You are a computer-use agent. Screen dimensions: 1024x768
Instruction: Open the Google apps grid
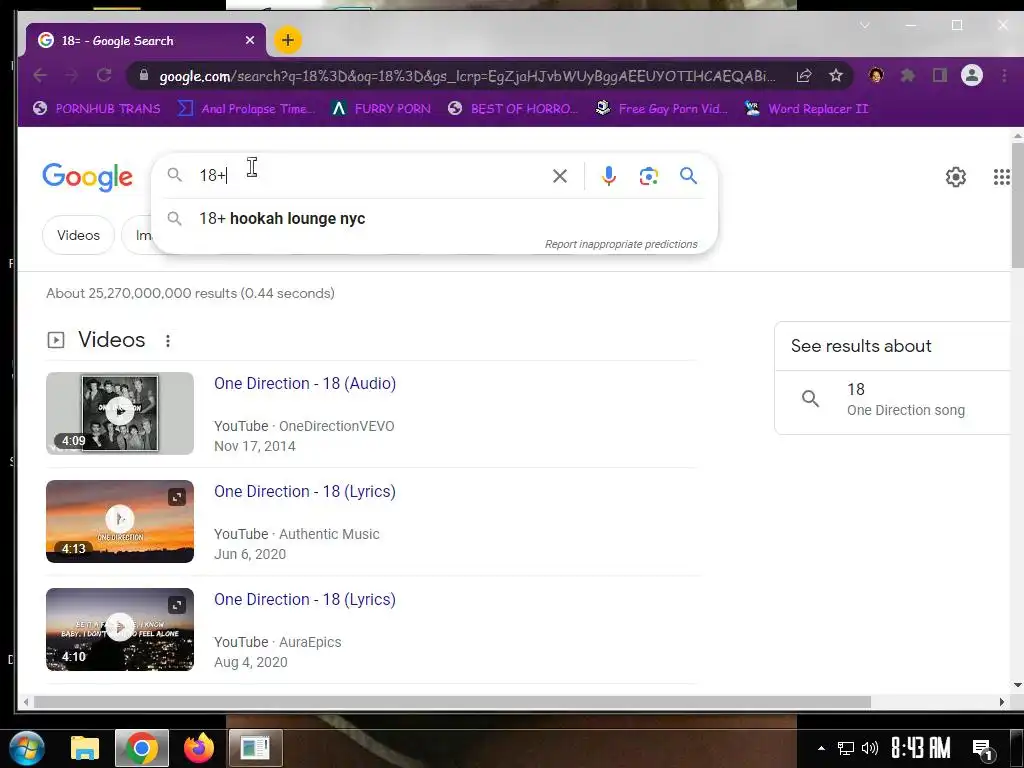1002,177
